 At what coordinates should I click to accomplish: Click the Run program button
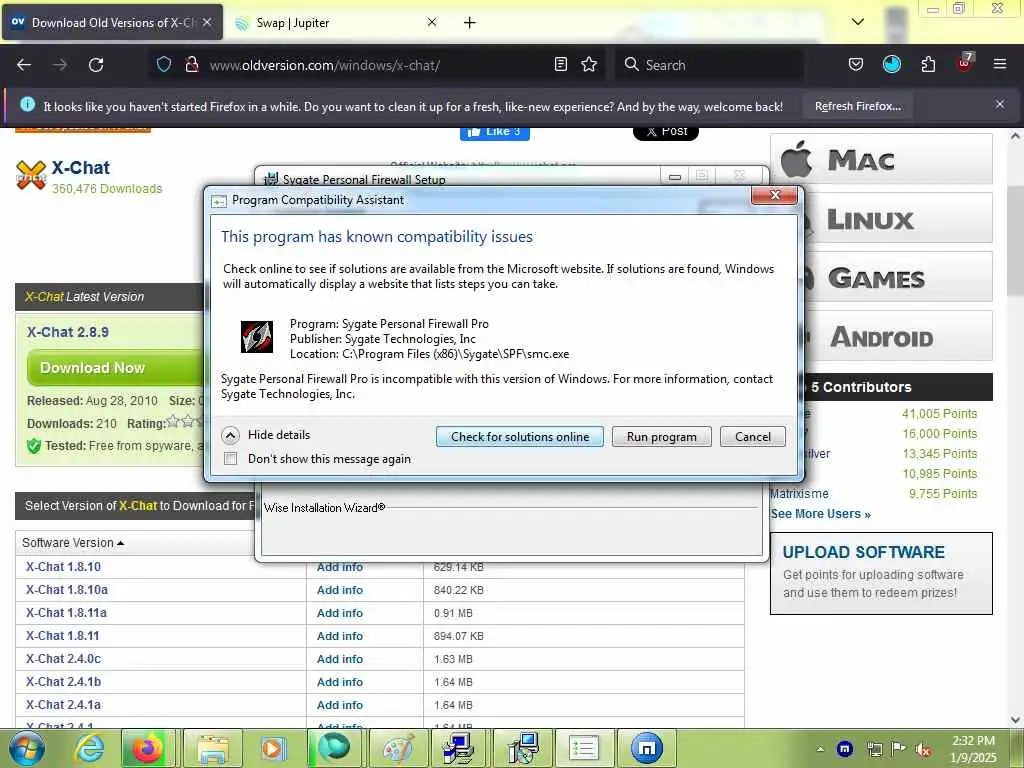coord(662,437)
